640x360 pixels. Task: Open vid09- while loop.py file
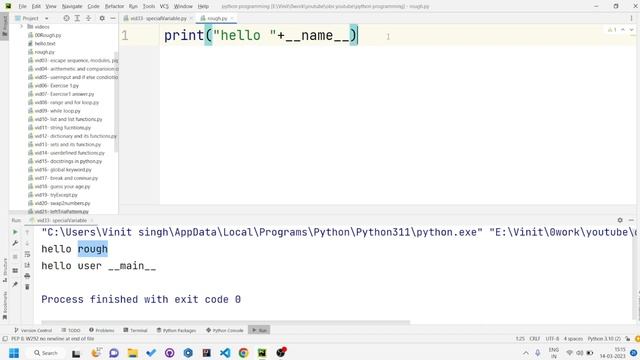[58, 111]
